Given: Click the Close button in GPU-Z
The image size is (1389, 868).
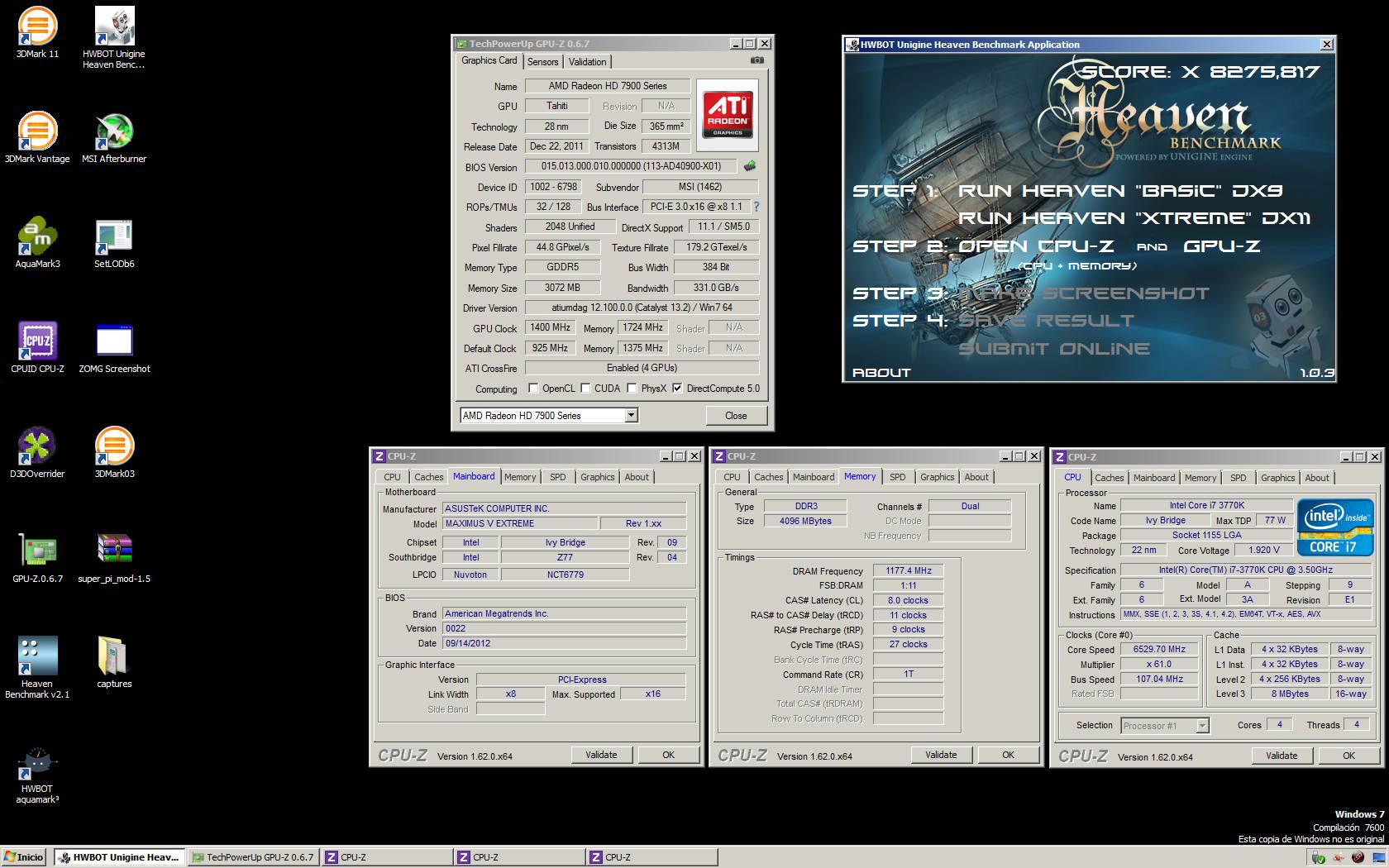Looking at the screenshot, I should click(736, 416).
